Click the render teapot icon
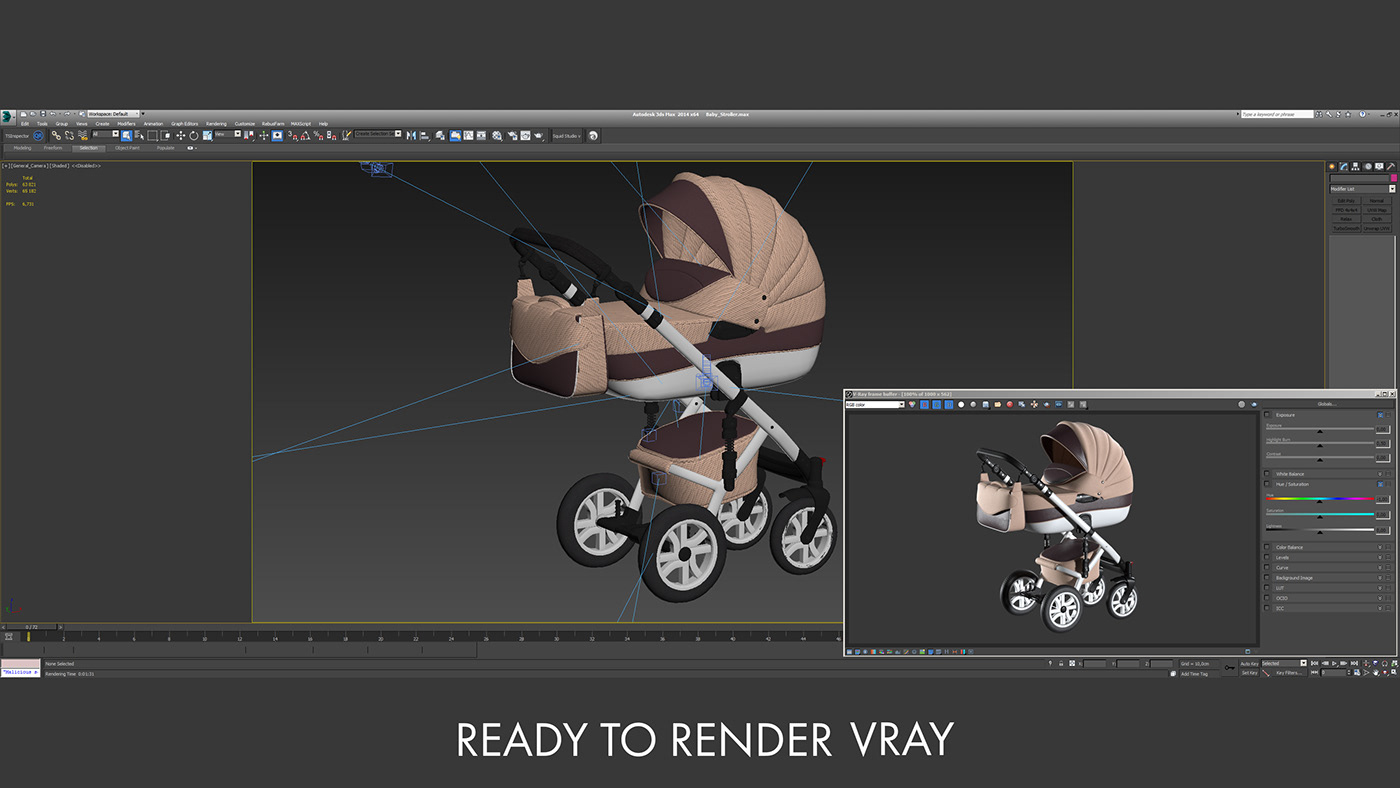Image resolution: width=1400 pixels, height=788 pixels. tap(539, 135)
